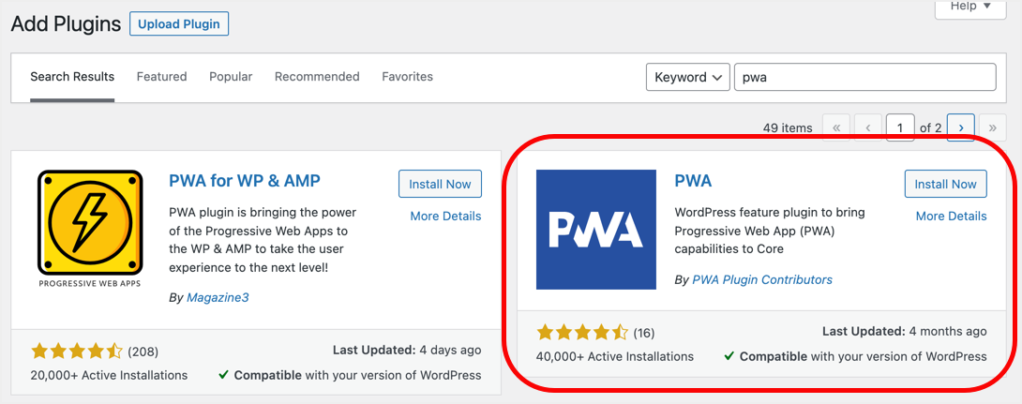This screenshot has height=404, width=1022.
Task: Jump to last page of results
Action: 992,127
